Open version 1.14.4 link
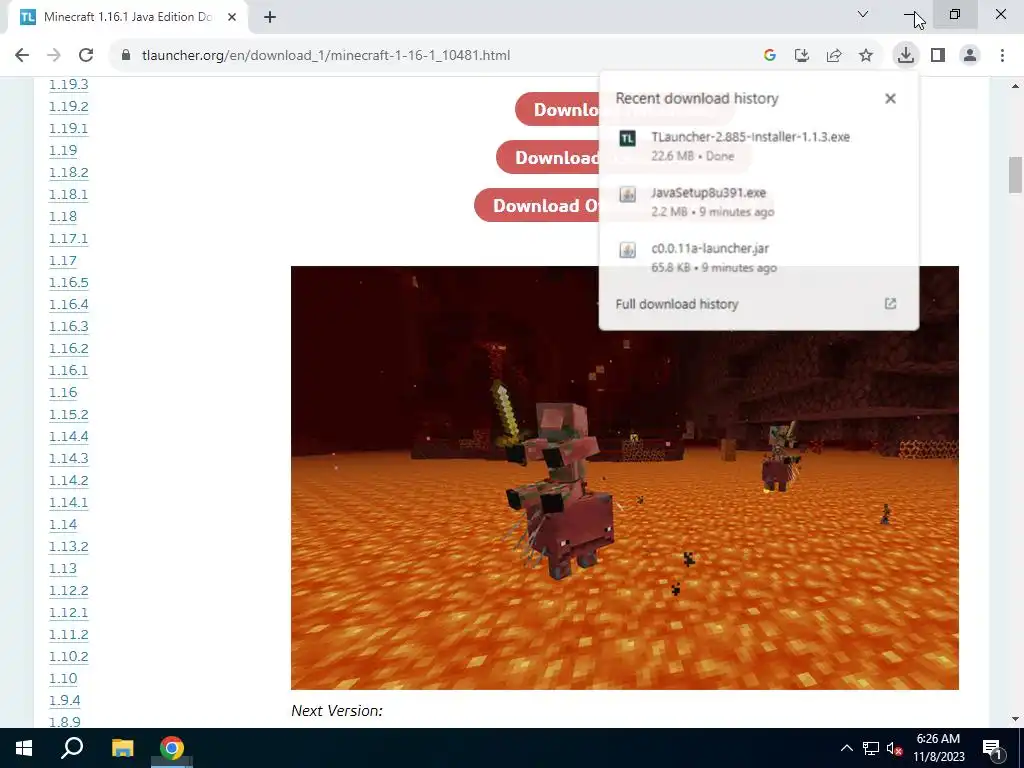 click(x=69, y=436)
